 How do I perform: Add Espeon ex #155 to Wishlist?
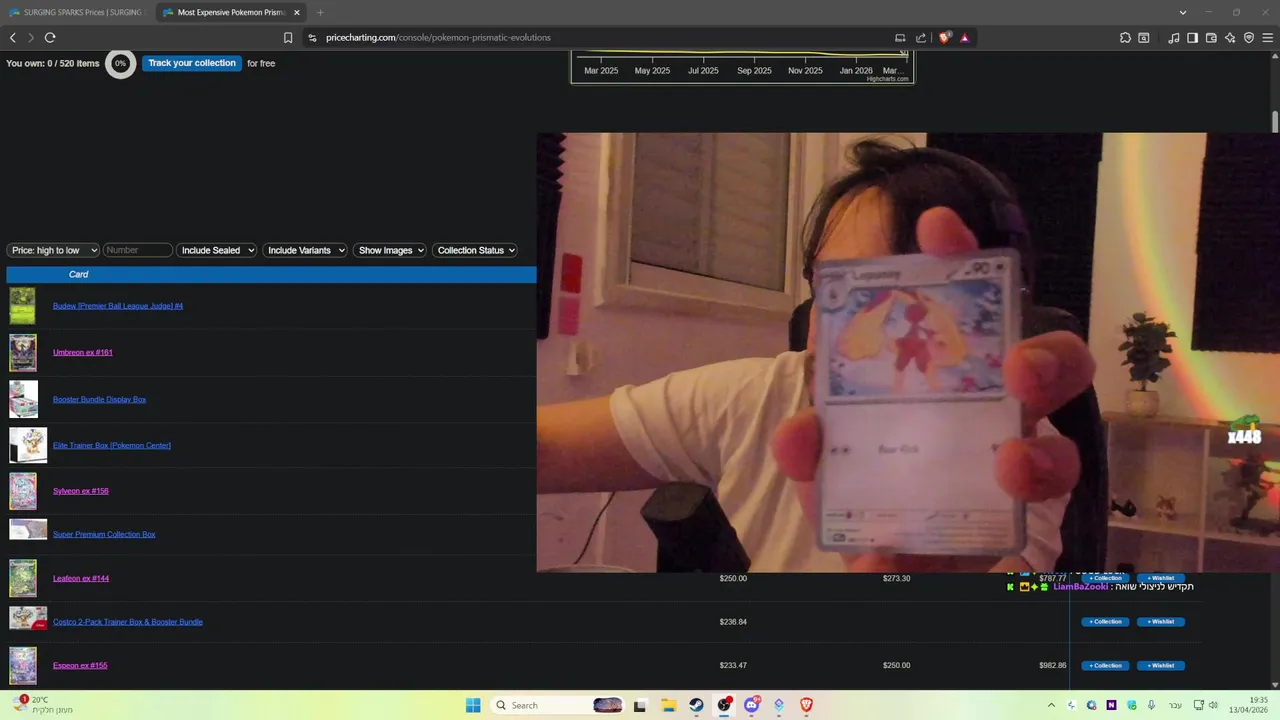point(1161,666)
